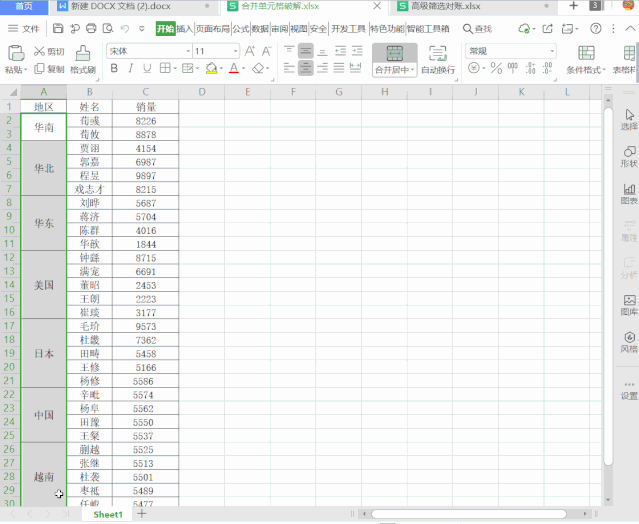Screen dimensions: 639x524
Task: Open sidebar Settings (设置)
Action: [x=629, y=390]
